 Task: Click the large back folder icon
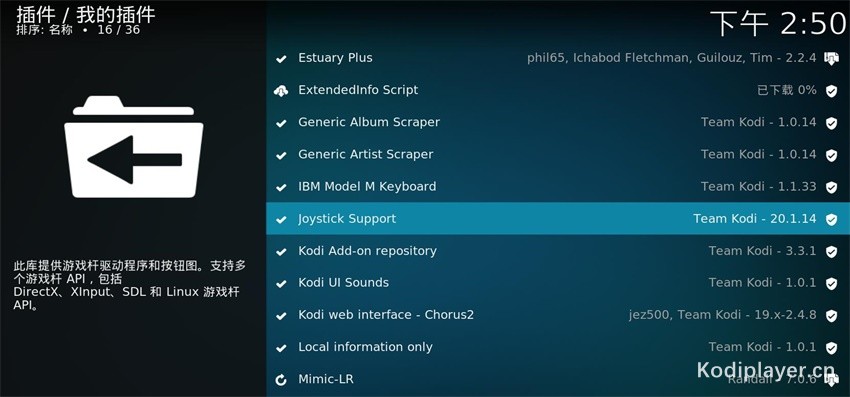click(133, 147)
